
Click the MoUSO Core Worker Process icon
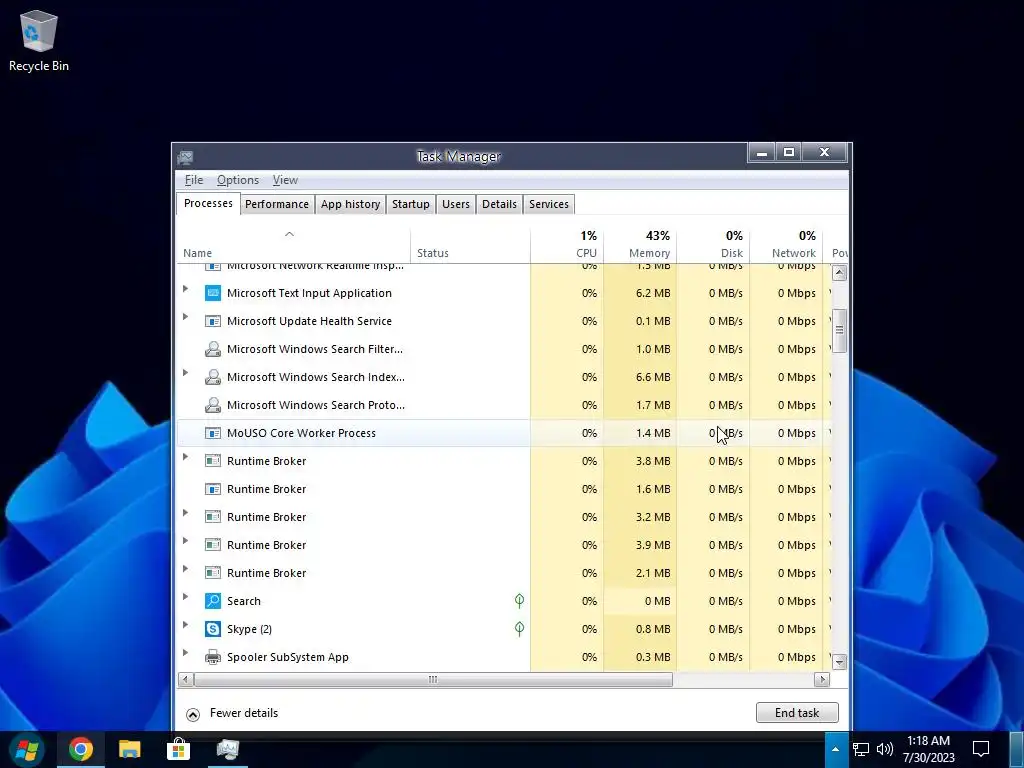pos(213,433)
